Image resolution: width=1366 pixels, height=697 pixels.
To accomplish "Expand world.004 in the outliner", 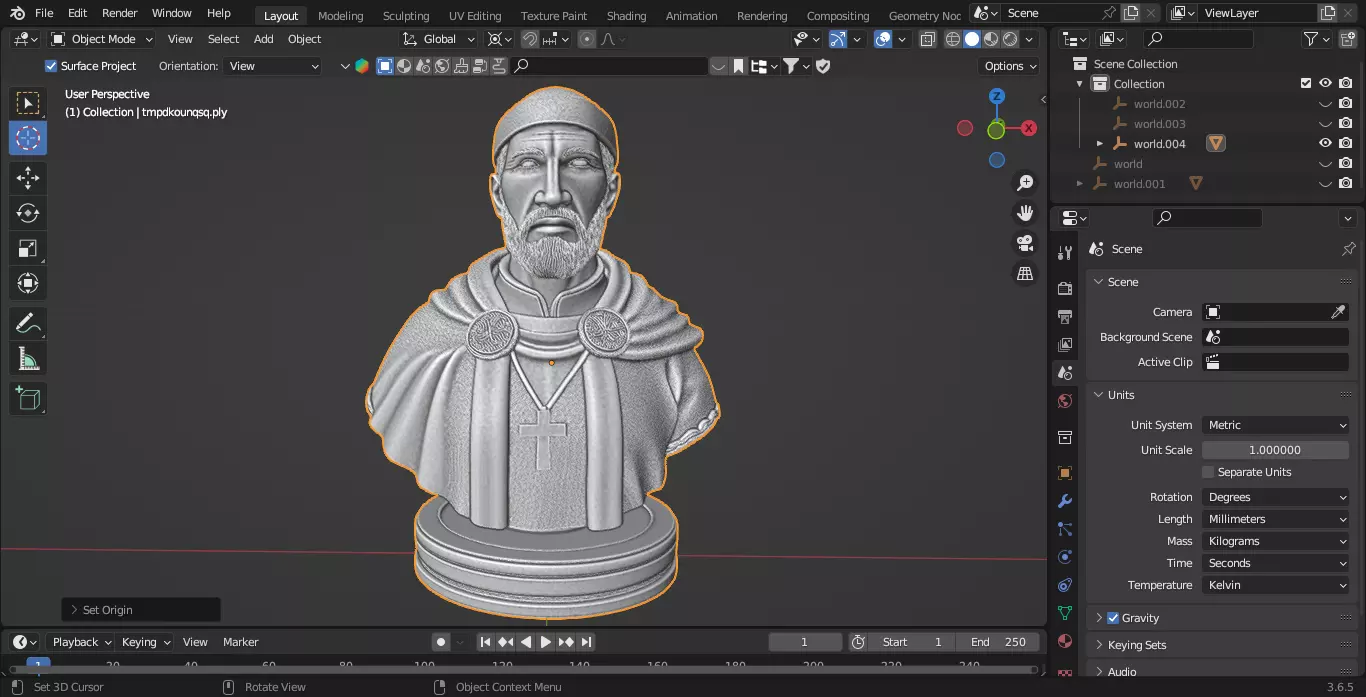I will pyautogui.click(x=1100, y=144).
